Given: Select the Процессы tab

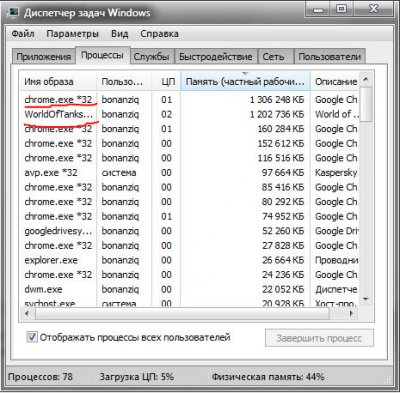Looking at the screenshot, I should [x=102, y=55].
